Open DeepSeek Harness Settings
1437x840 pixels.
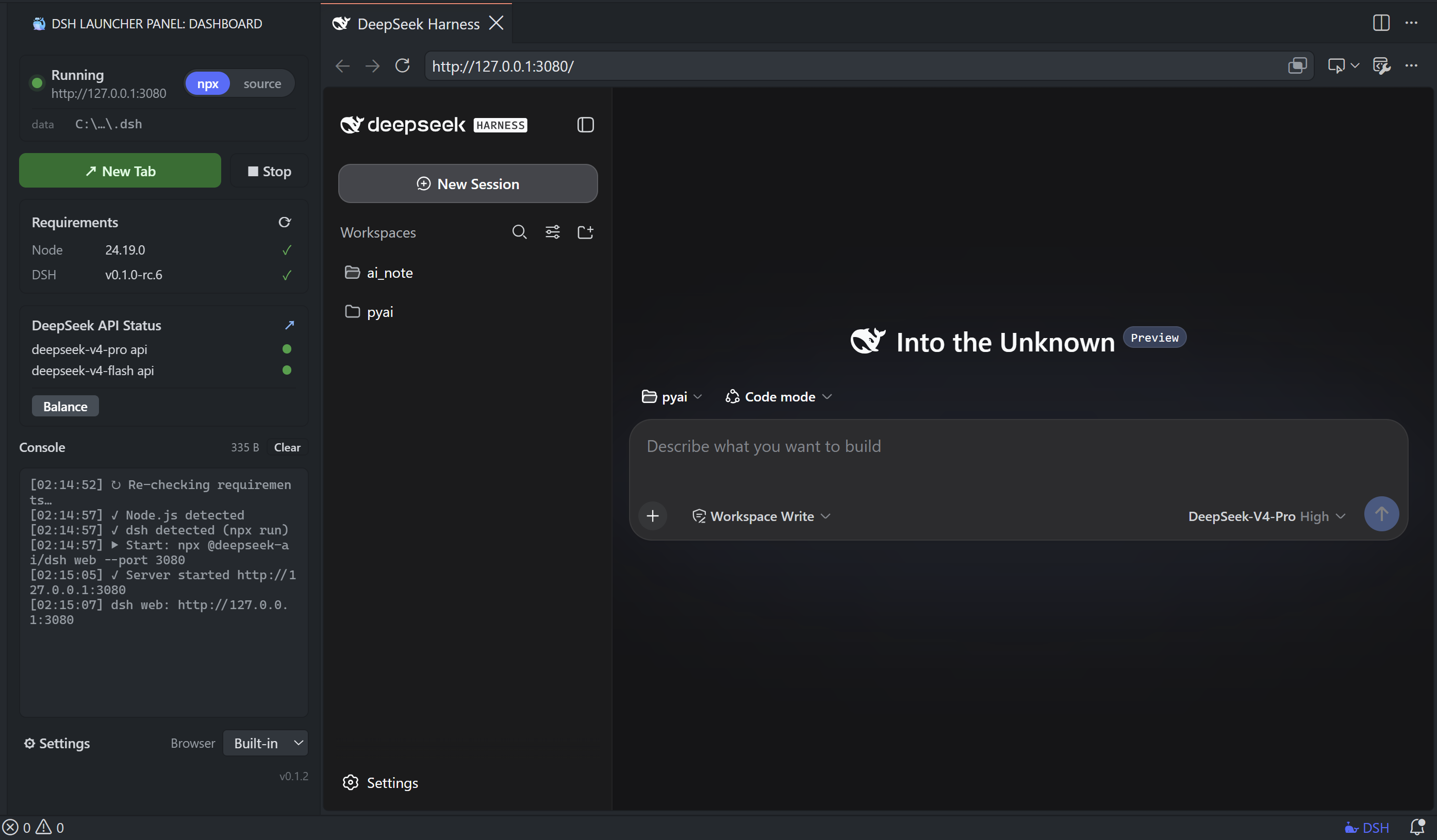coord(381,783)
